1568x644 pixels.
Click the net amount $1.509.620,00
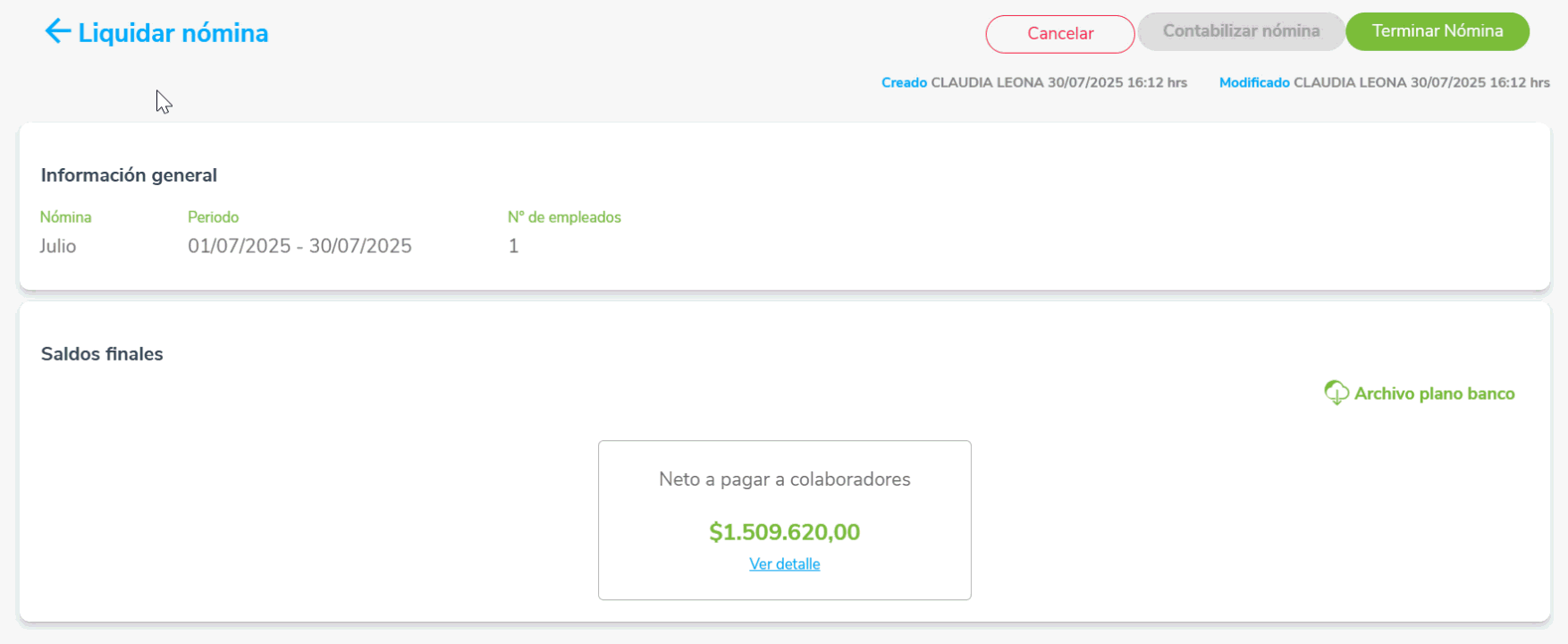(784, 532)
